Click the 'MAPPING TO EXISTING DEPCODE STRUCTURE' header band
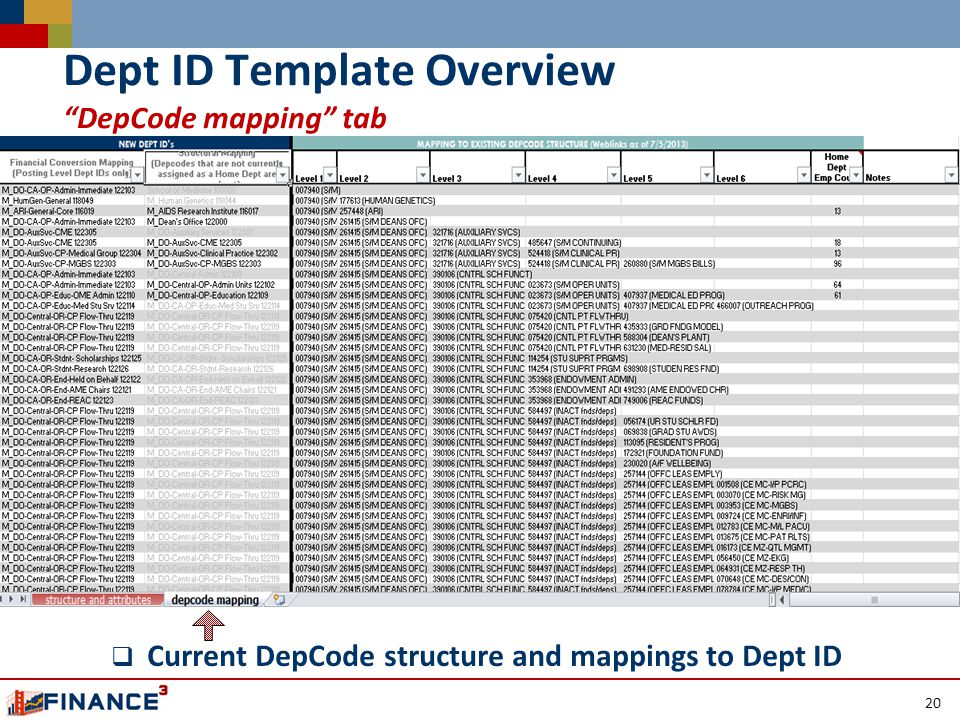The height and width of the screenshot is (720, 960). (x=578, y=144)
